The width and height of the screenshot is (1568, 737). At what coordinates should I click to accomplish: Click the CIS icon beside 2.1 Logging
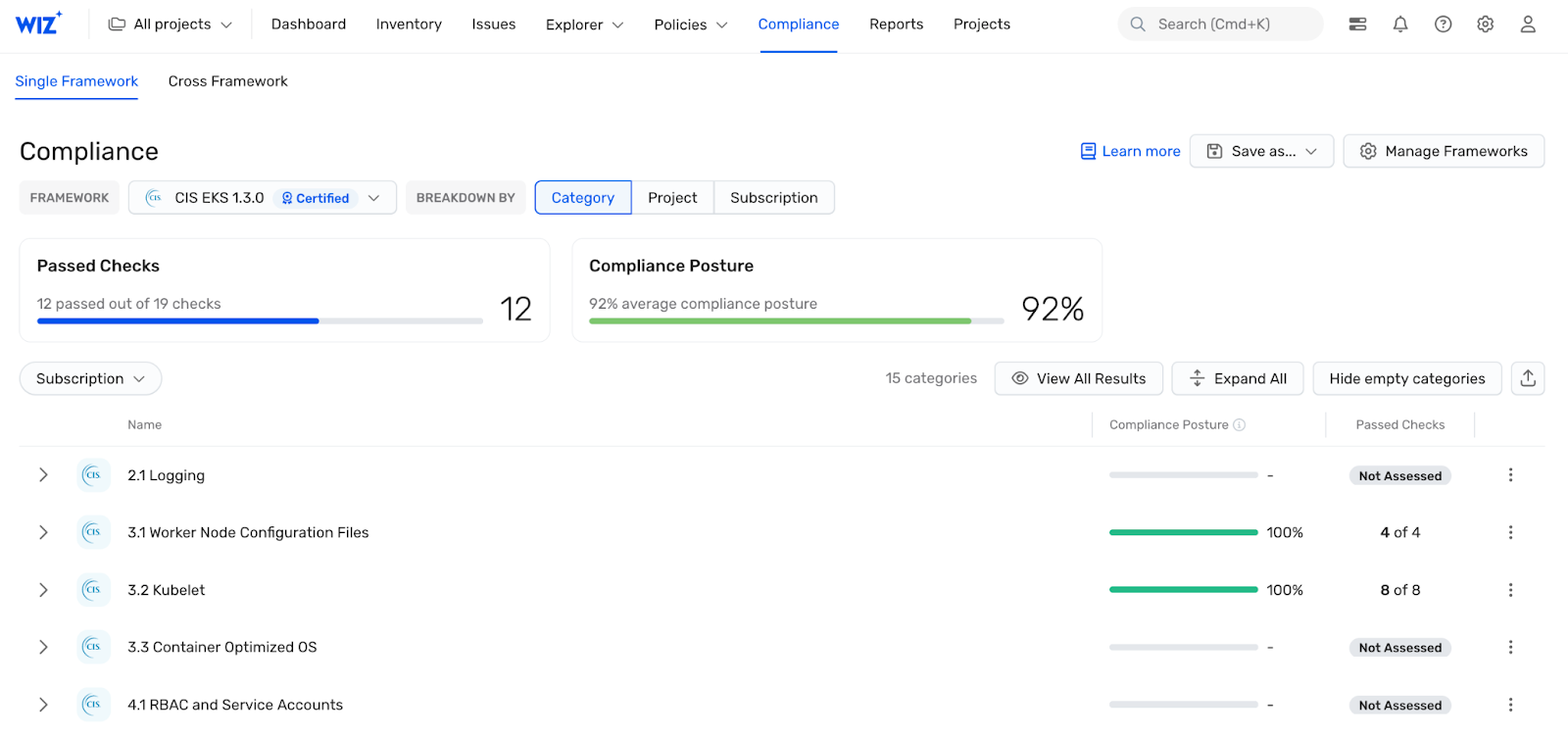93,475
